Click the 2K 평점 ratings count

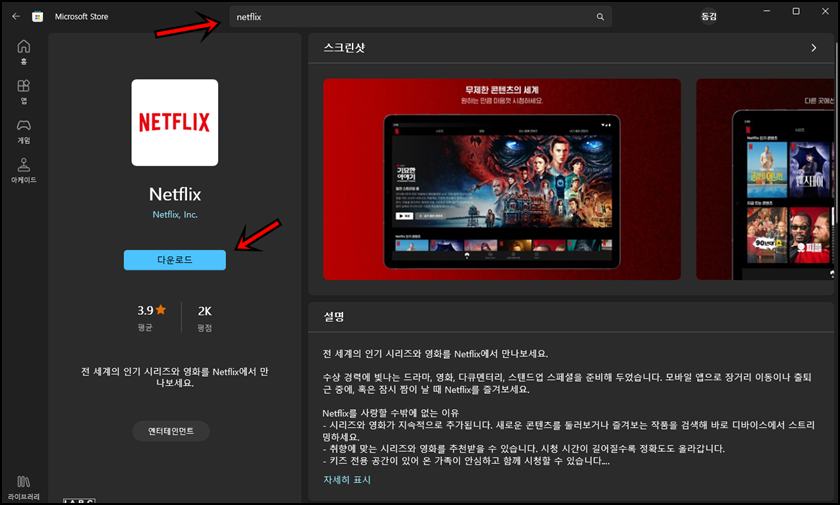point(205,318)
